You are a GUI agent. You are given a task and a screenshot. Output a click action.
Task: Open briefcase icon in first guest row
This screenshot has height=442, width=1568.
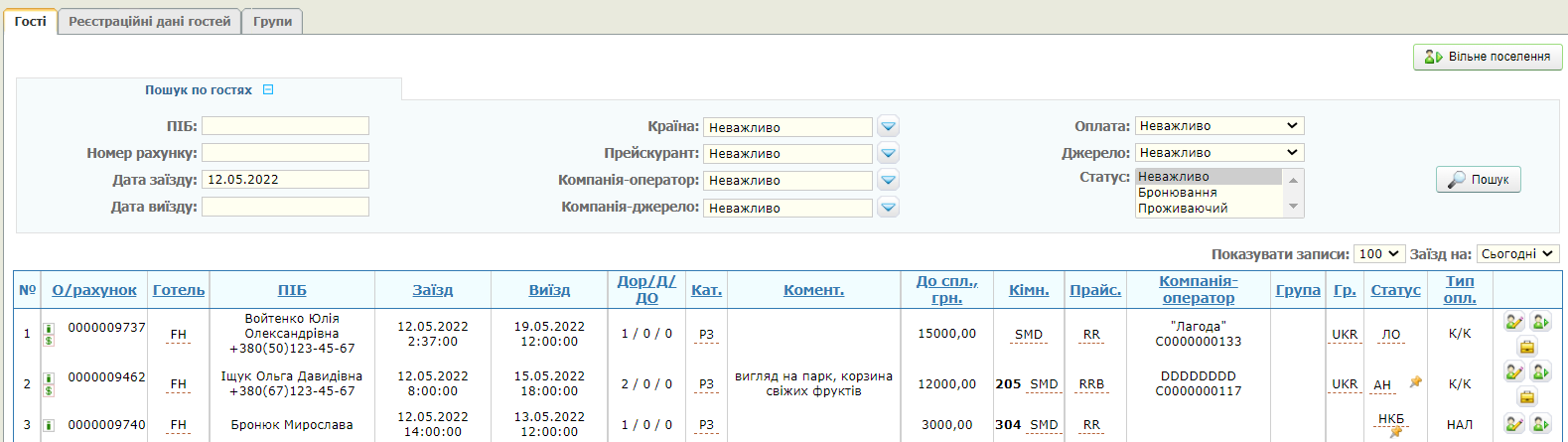pos(1527,347)
